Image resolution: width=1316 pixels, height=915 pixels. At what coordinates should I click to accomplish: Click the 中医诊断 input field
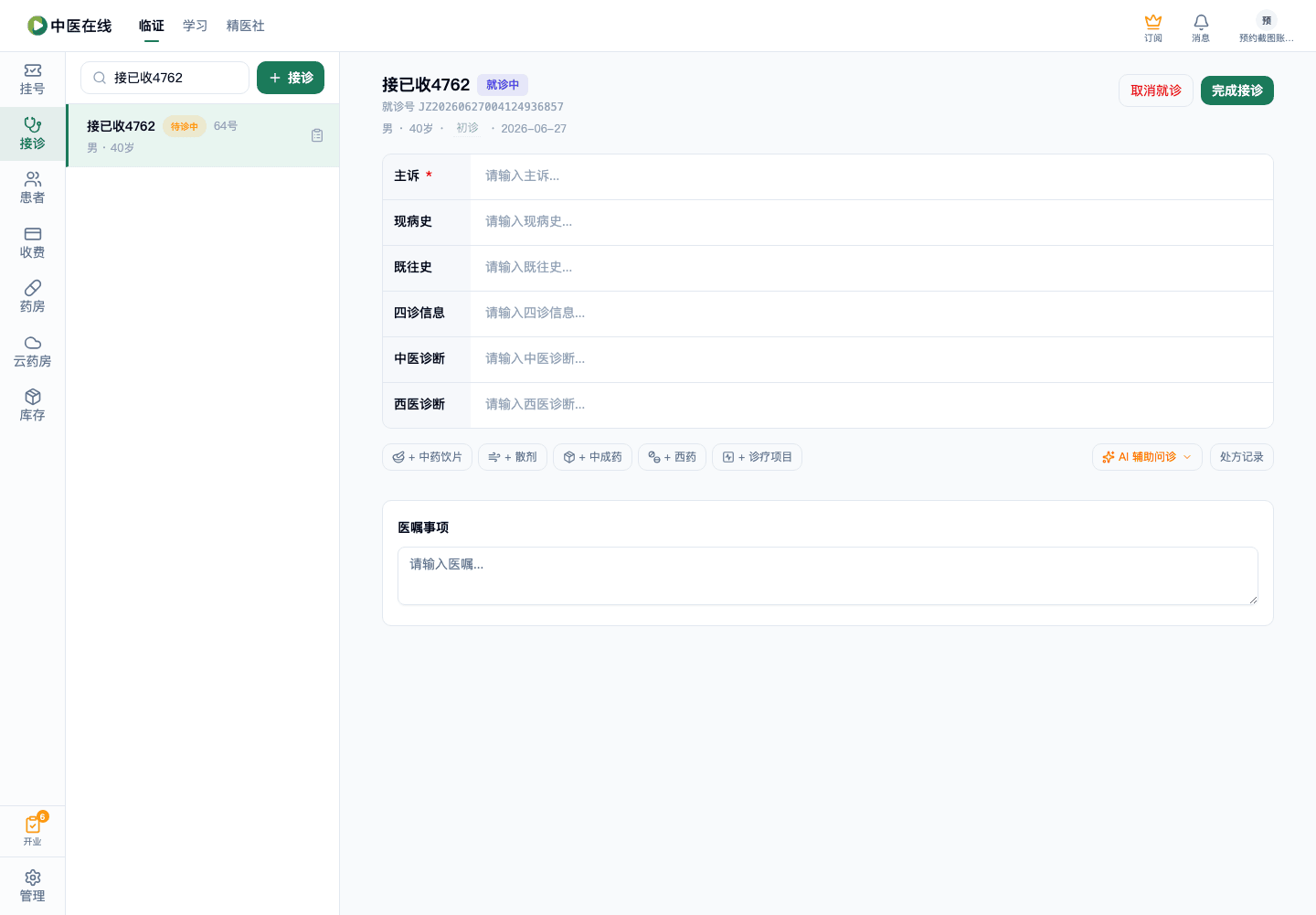[x=872, y=359]
